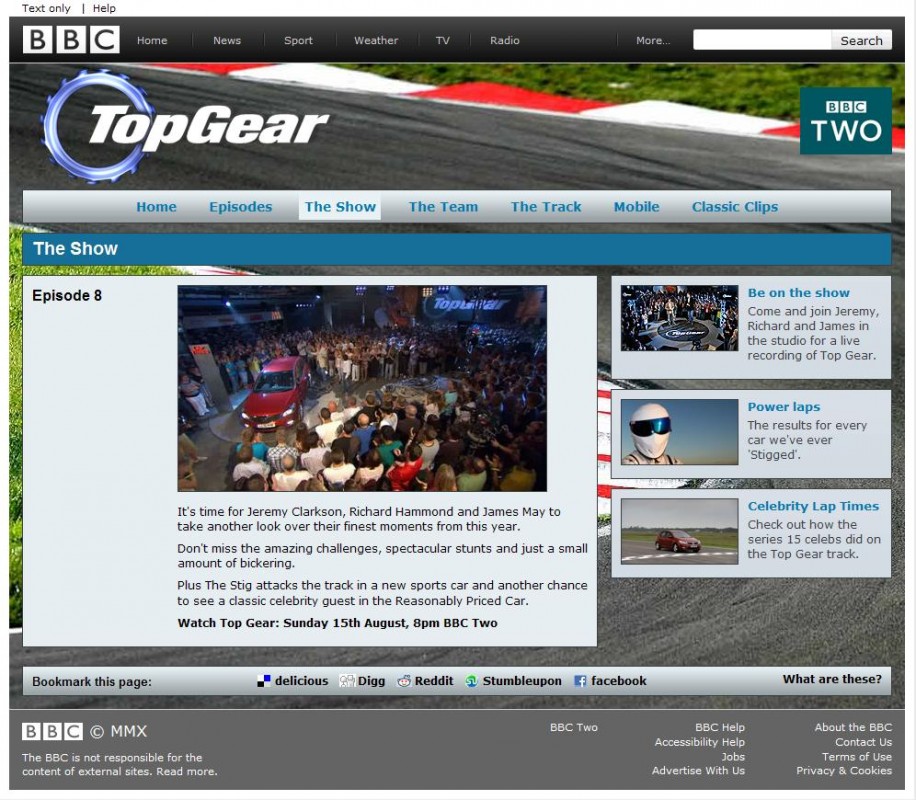
Task: Open the What are these? link
Action: 832,679
